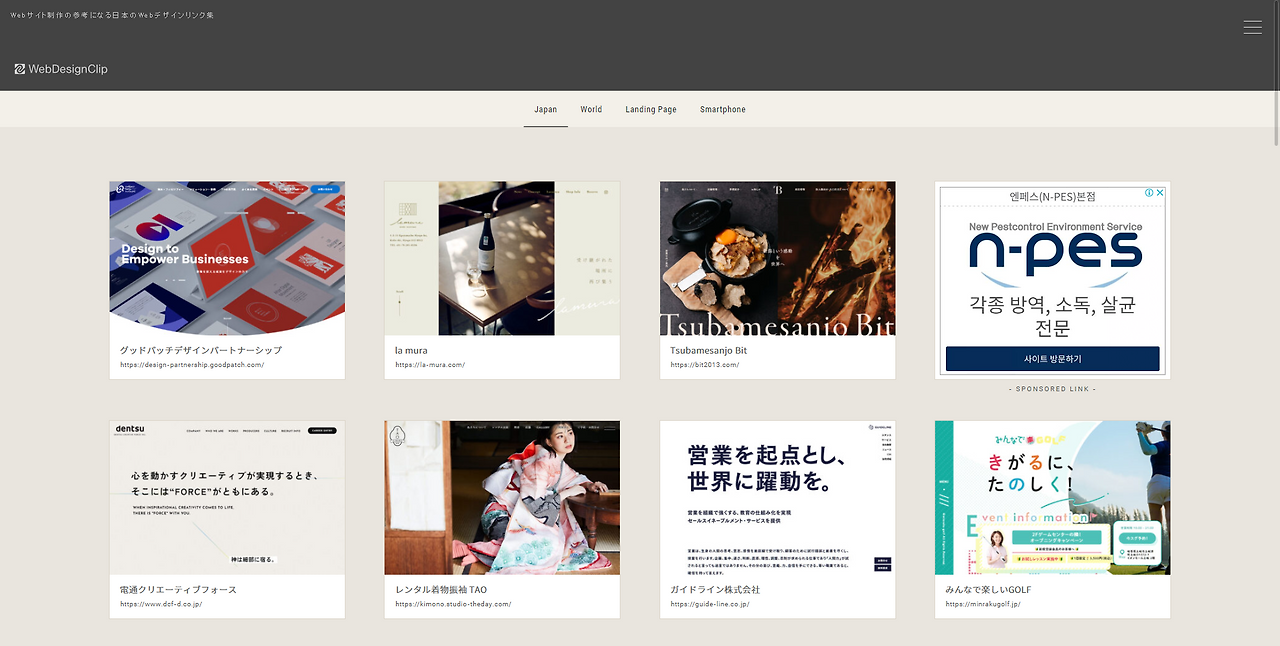Click the 電通クリエーティブフォース title text
This screenshot has width=1280, height=646.
[x=179, y=590]
